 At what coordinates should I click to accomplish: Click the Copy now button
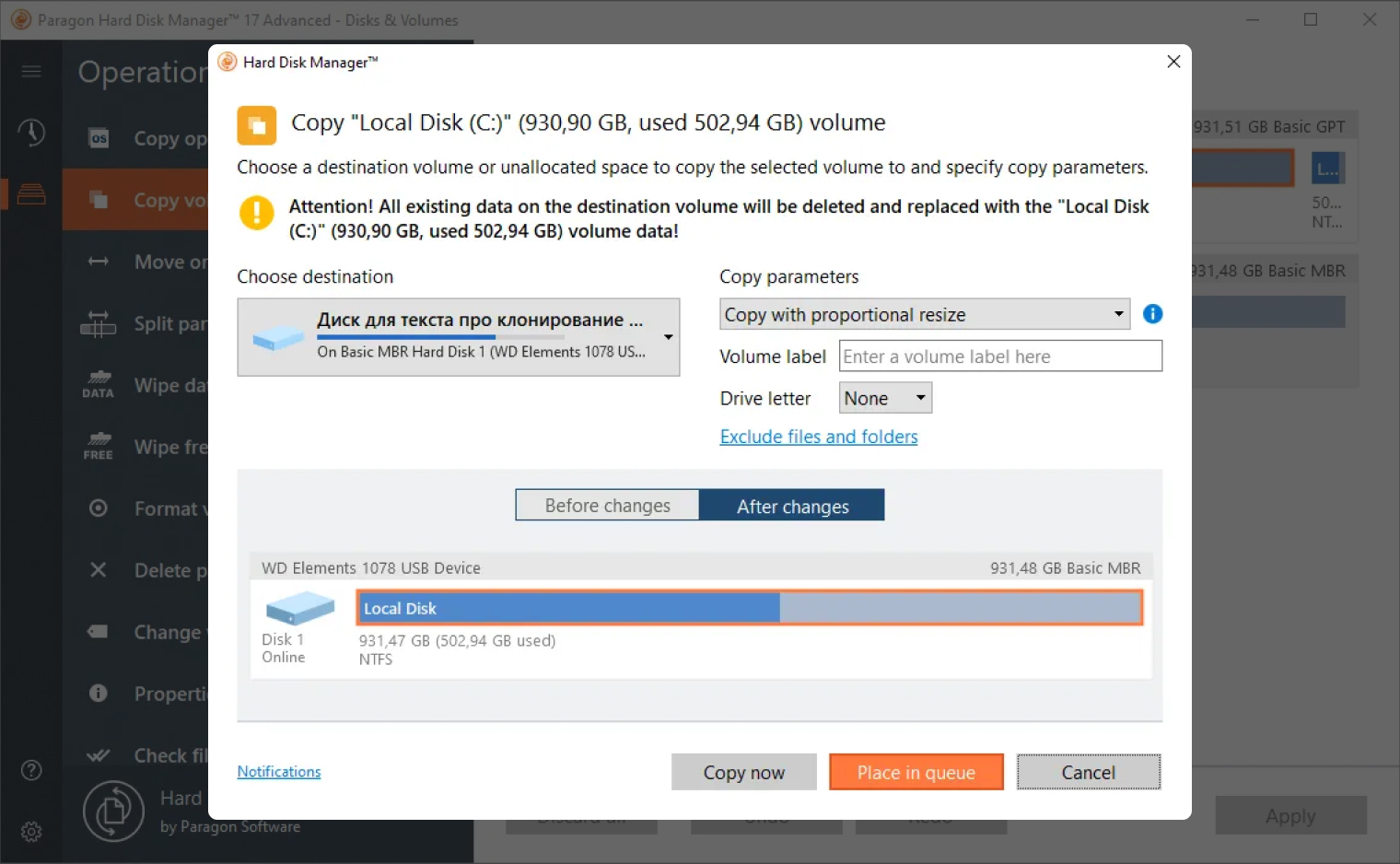point(744,772)
